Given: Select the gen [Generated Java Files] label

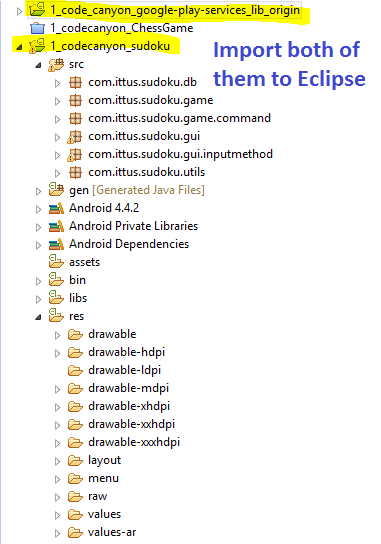Looking at the screenshot, I should [x=137, y=190].
